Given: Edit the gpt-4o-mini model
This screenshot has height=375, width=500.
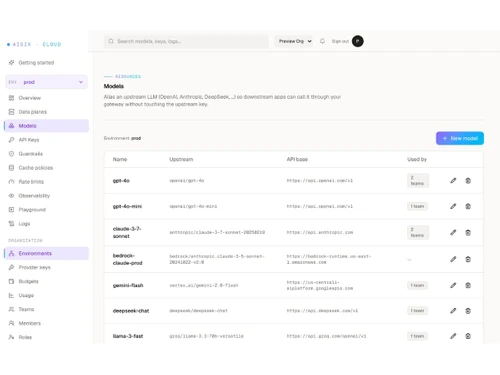Looking at the screenshot, I should point(453,206).
